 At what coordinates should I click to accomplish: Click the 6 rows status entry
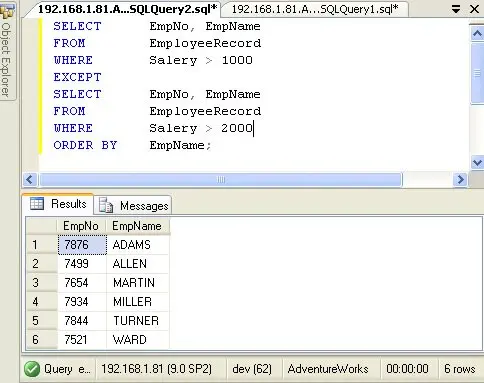[460, 369]
